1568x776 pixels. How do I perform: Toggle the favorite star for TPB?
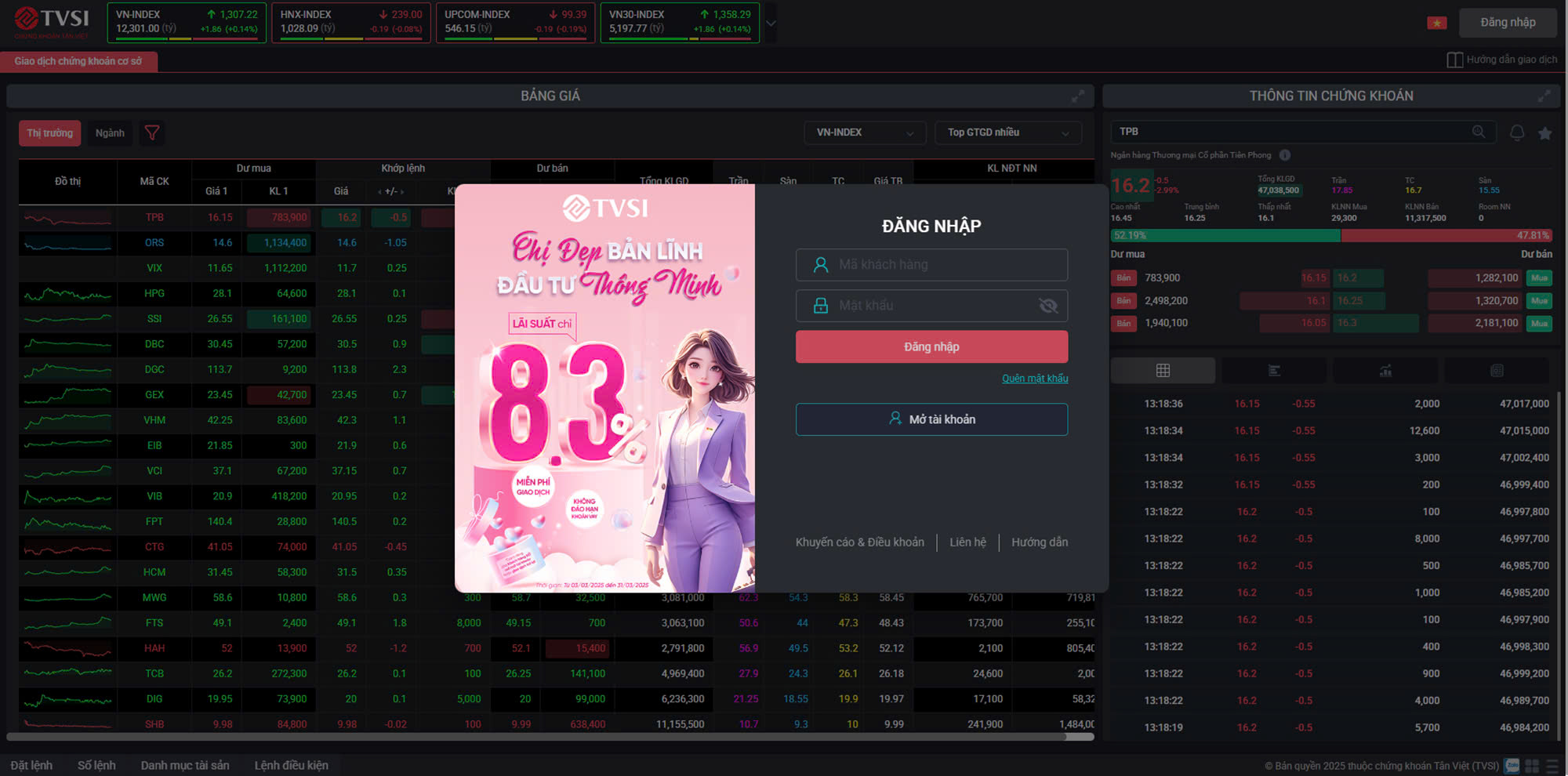[1544, 133]
